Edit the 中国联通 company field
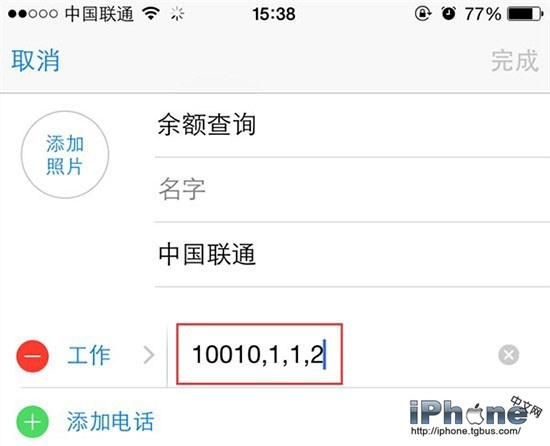This screenshot has width=550, height=446. 352,254
